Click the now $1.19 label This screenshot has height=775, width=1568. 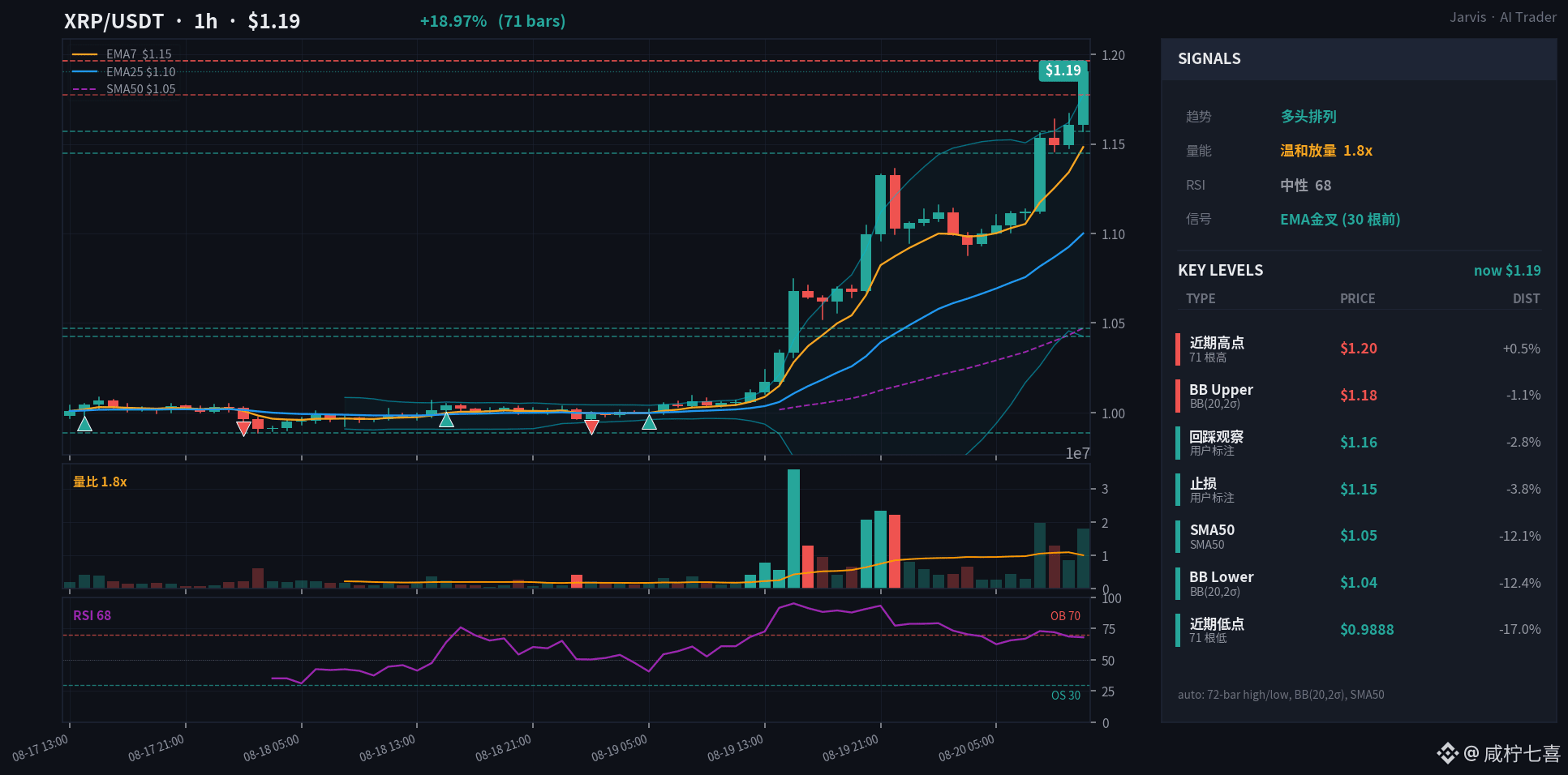[x=1507, y=271]
